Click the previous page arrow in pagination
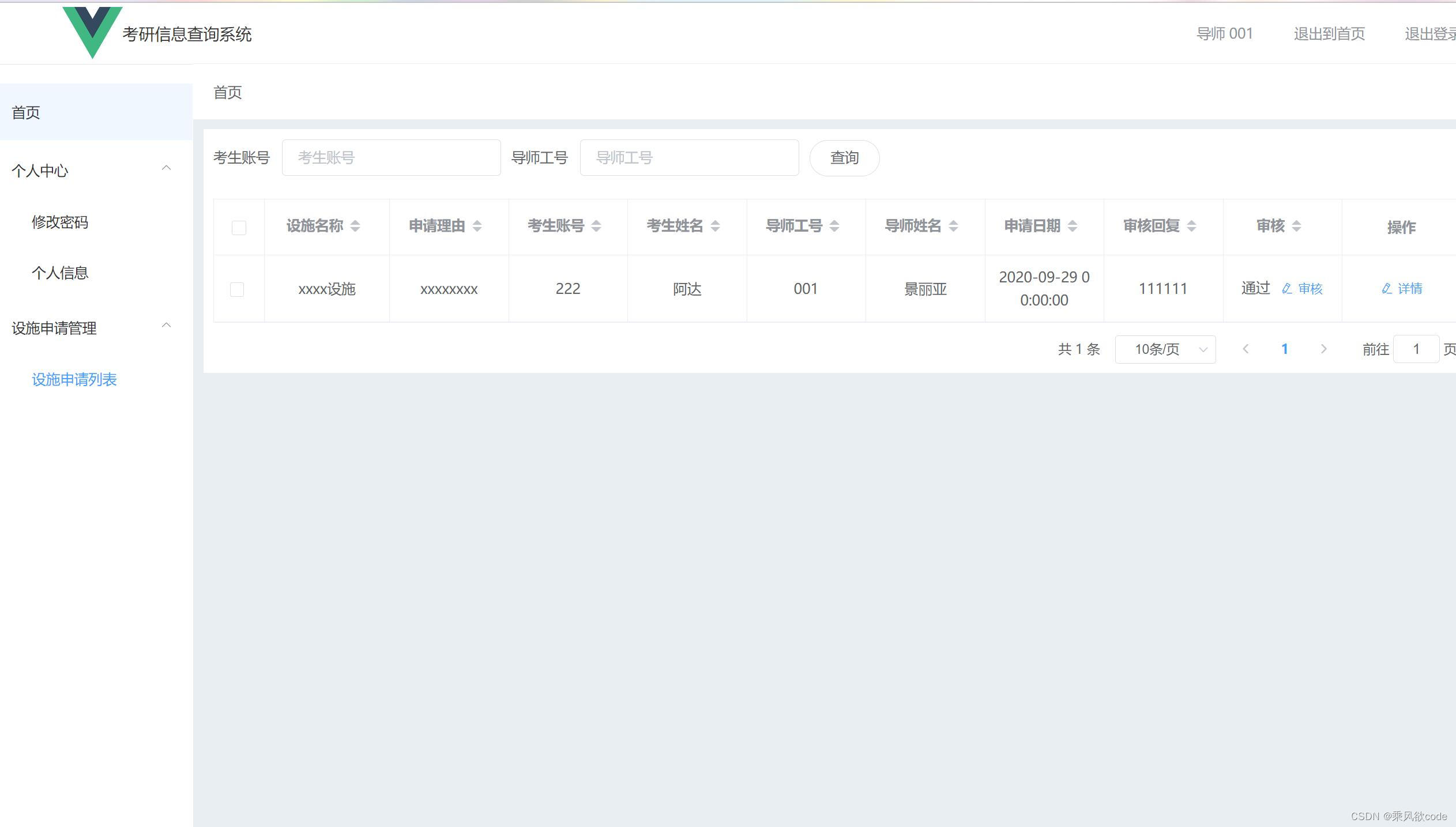Viewport: 1456px width, 827px height. tap(1246, 349)
